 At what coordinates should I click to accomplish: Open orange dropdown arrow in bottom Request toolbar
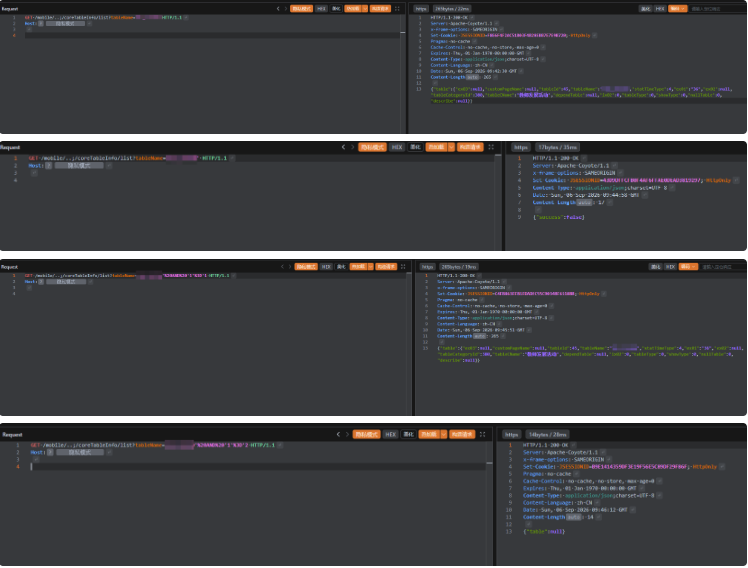tap(444, 434)
